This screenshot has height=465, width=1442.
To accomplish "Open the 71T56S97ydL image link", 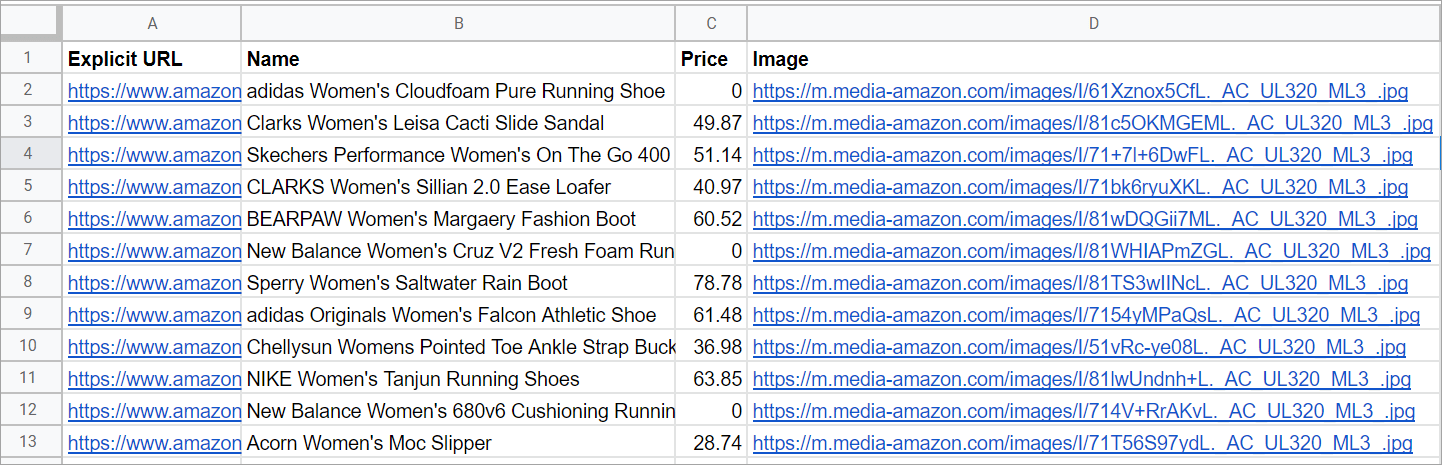I will 1083,443.
